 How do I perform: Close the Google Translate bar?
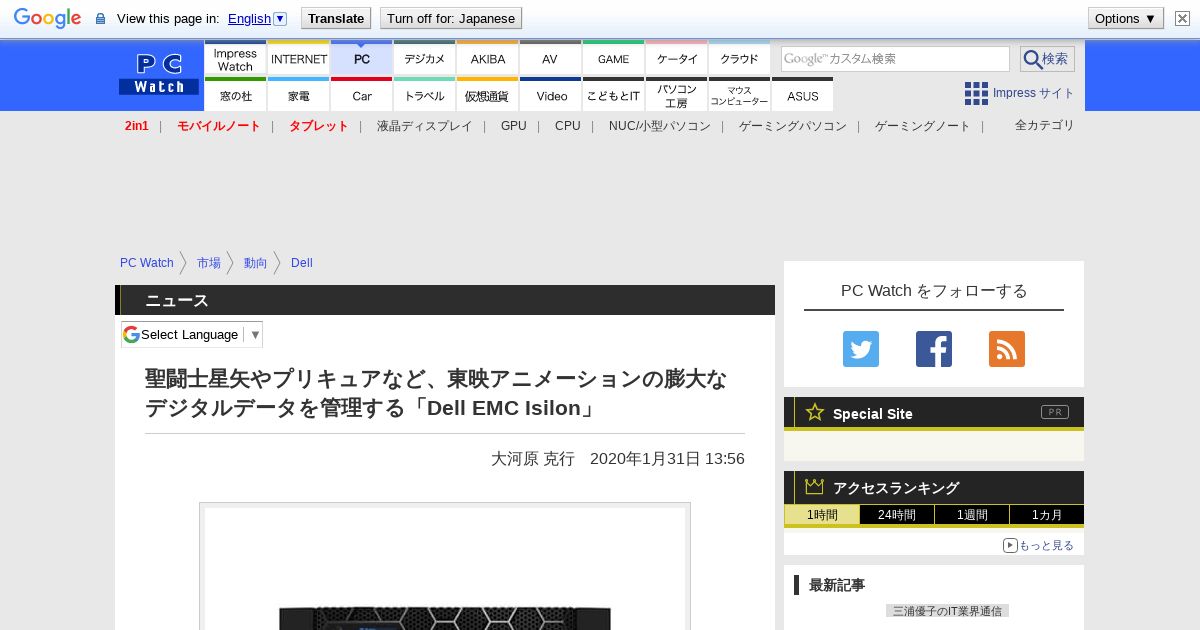(x=1182, y=18)
